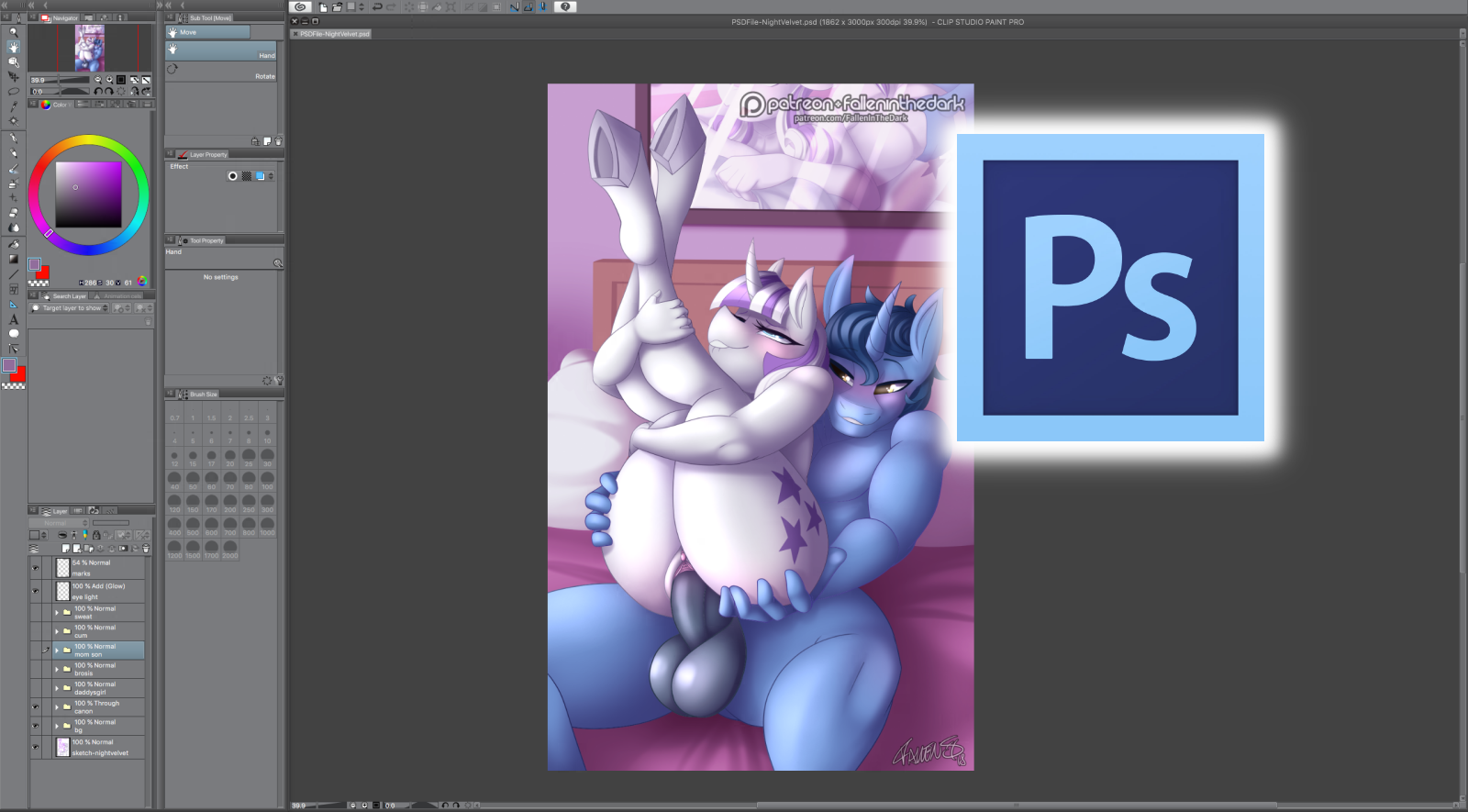Select the Fill bucket tool
The image size is (1468, 812).
click(x=13, y=244)
